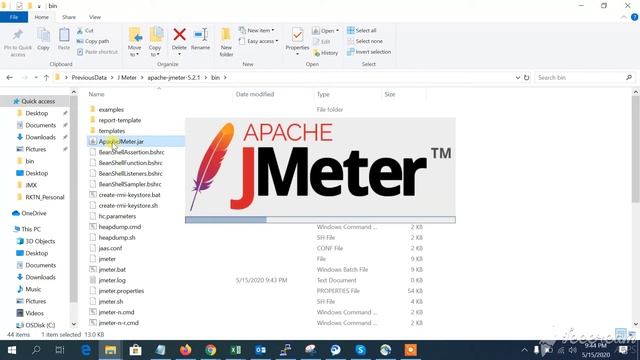Click Pin to Quick access icon
This screenshot has width=640, height=360.
pos(18,36)
